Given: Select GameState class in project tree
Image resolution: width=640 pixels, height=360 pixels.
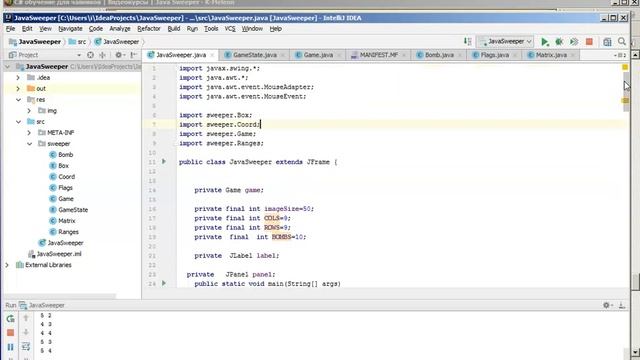Looking at the screenshot, I should click(x=69, y=210).
